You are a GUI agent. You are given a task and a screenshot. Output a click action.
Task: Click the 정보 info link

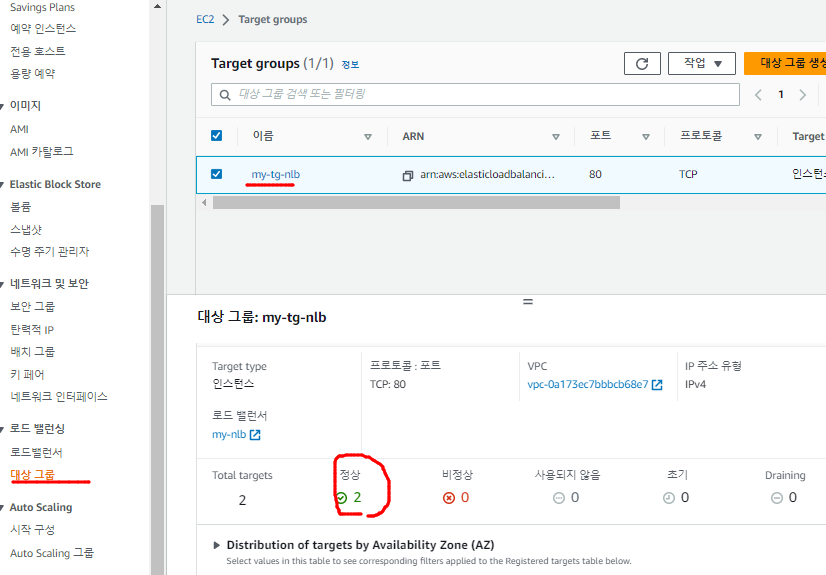tap(350, 65)
